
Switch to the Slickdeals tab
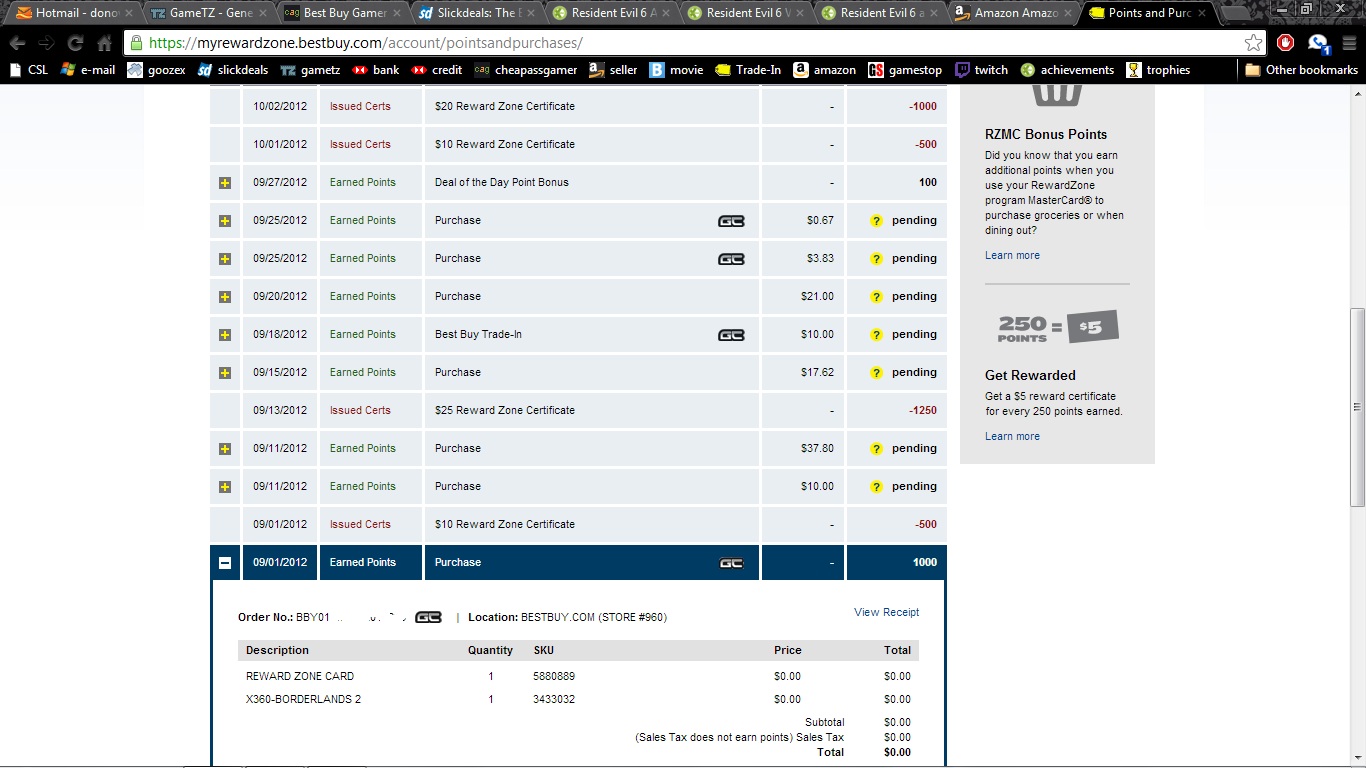pyautogui.click(x=474, y=13)
